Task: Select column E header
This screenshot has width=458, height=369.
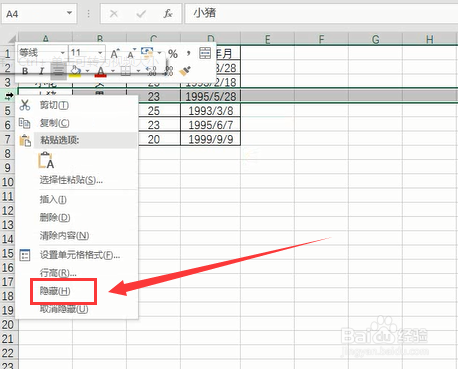Action: click(267, 39)
